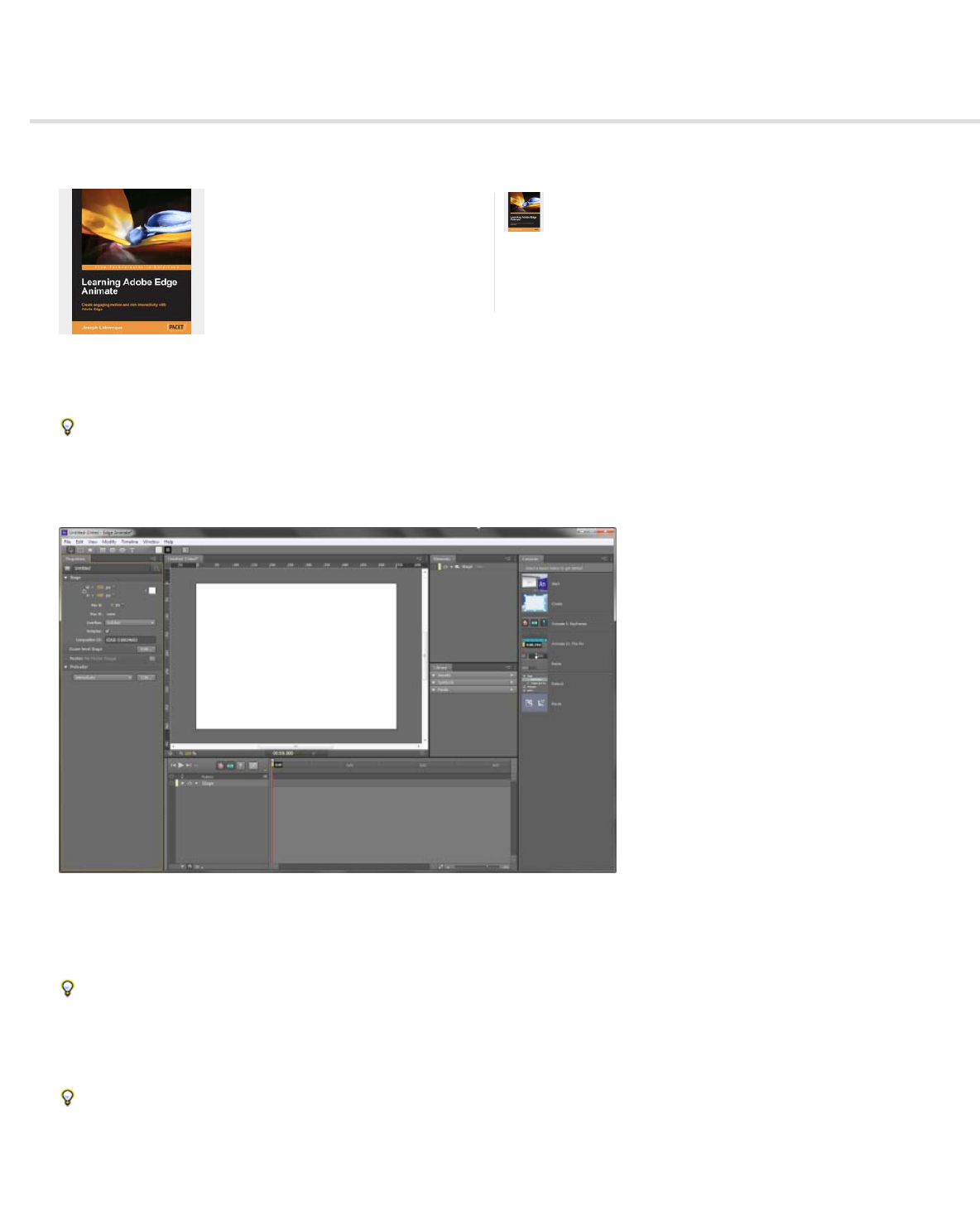Select the Untitled-1.html document tab

tap(183, 559)
